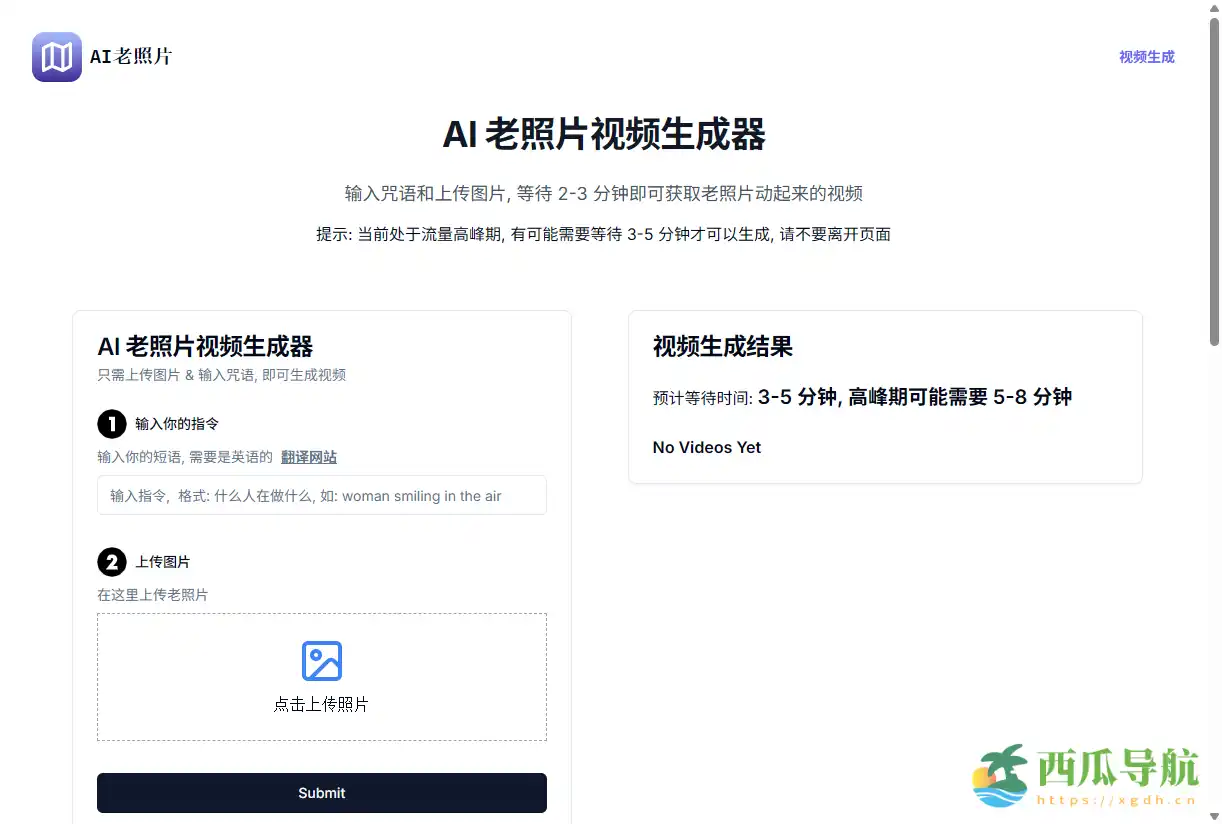The width and height of the screenshot is (1222, 824).
Task: Click the step 1 numbered badge
Action: (x=111, y=424)
